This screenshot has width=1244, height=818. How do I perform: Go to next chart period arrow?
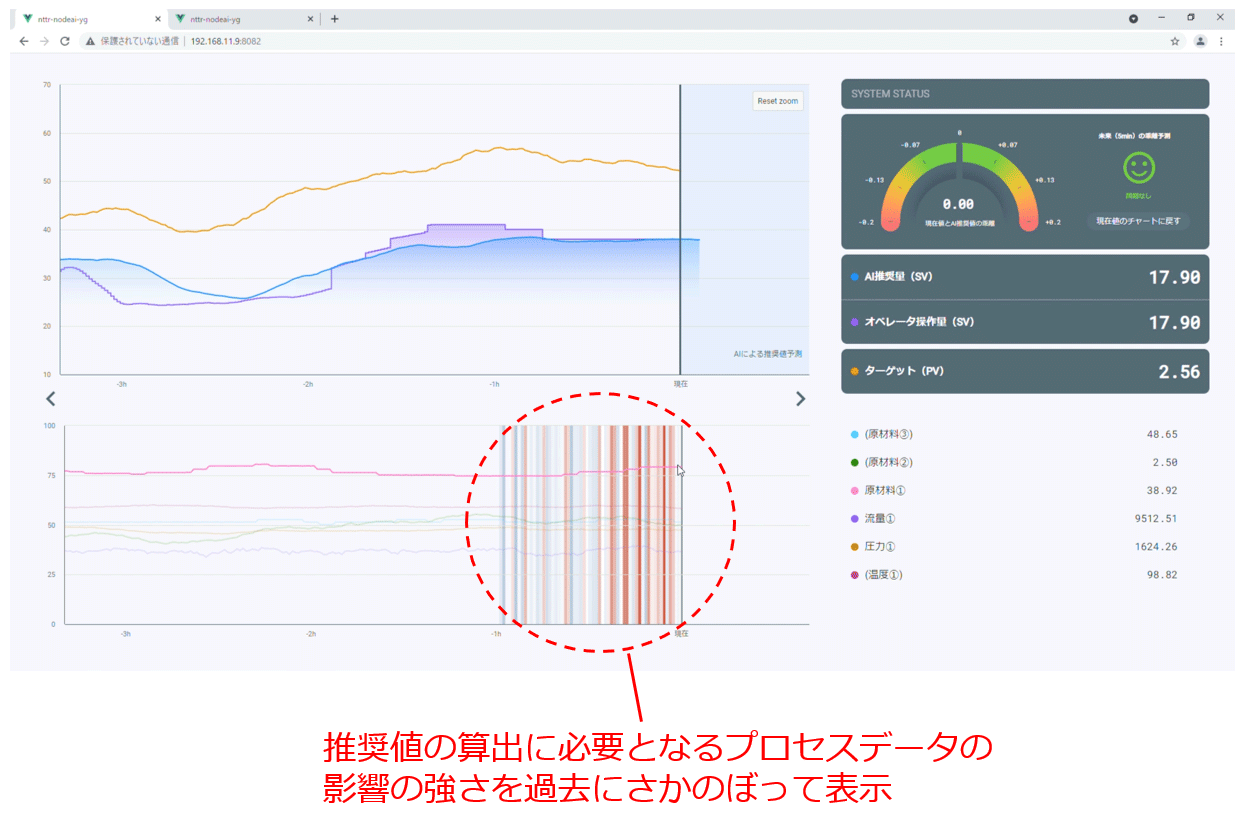coord(800,398)
